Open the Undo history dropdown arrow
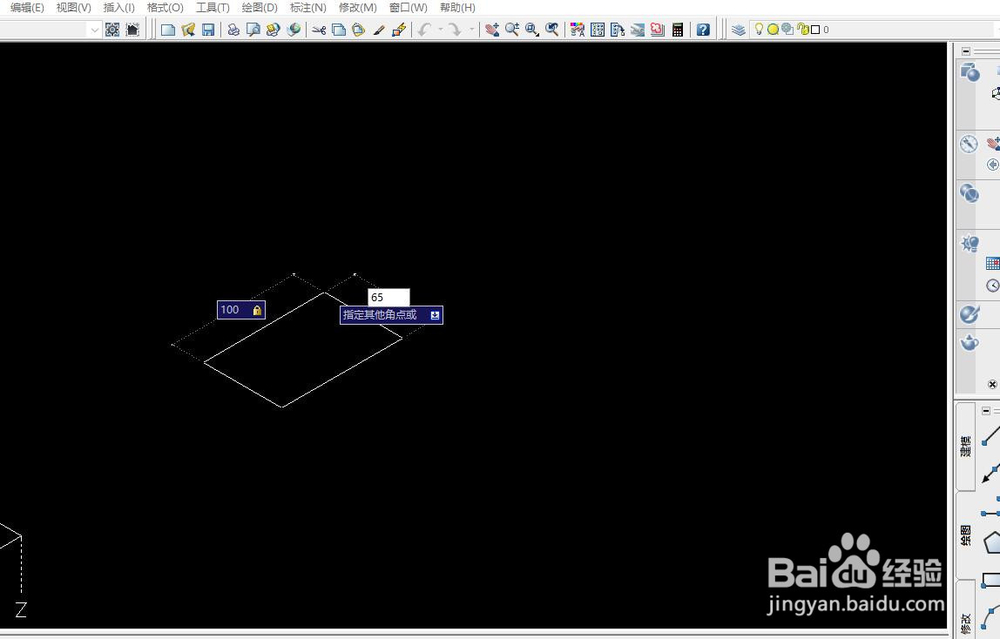The image size is (1000, 639). pos(441,29)
